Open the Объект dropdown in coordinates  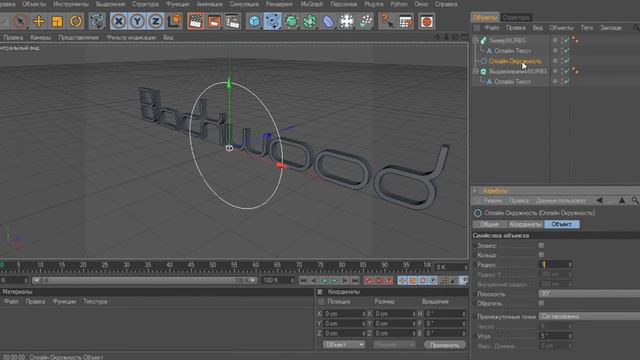point(344,345)
